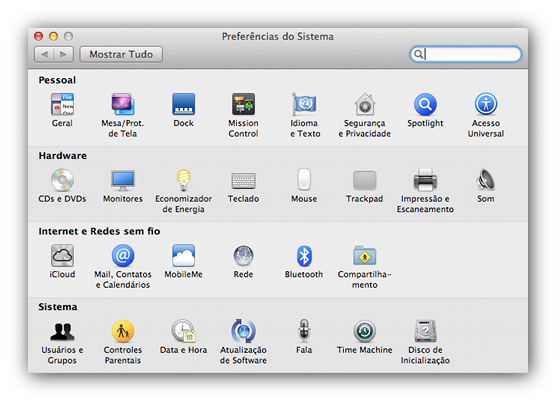Click the Mostrar Tudo button

tap(121, 54)
